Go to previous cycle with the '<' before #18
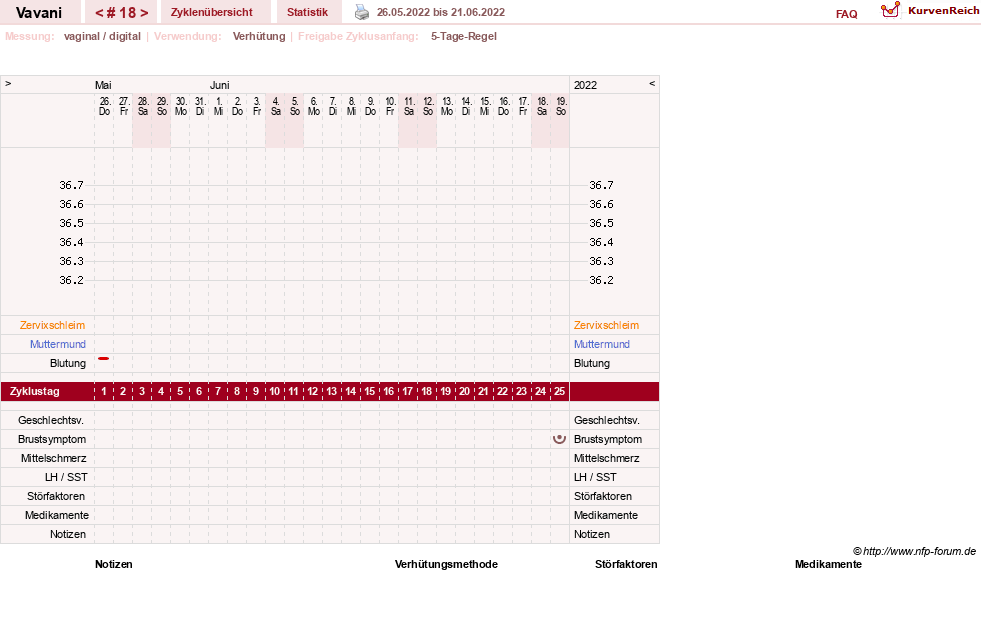The image size is (981, 623). pyautogui.click(x=99, y=13)
